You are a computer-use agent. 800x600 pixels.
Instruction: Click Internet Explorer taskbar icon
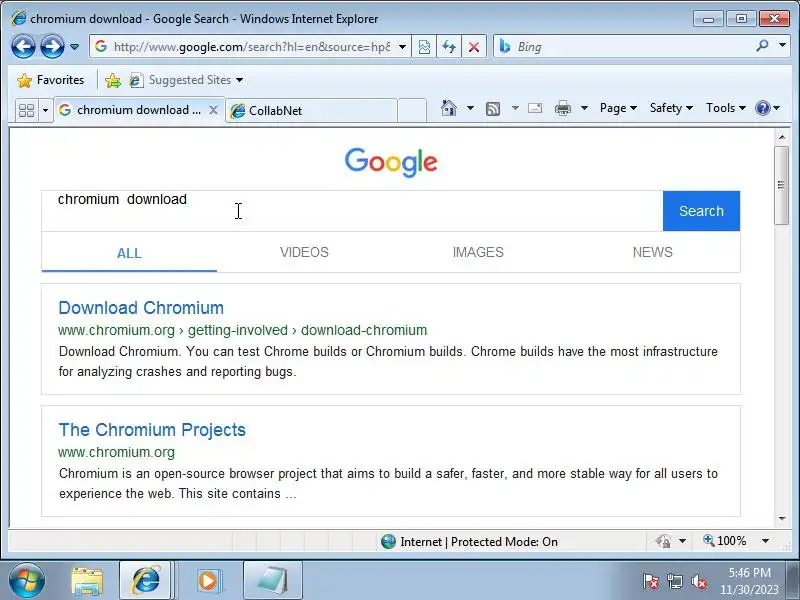coord(146,581)
